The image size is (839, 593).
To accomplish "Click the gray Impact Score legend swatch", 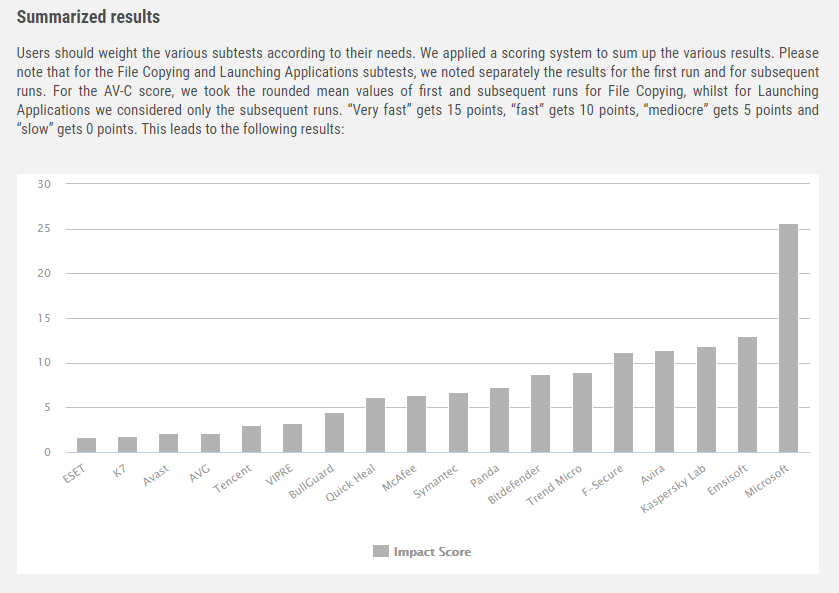I will pos(380,551).
